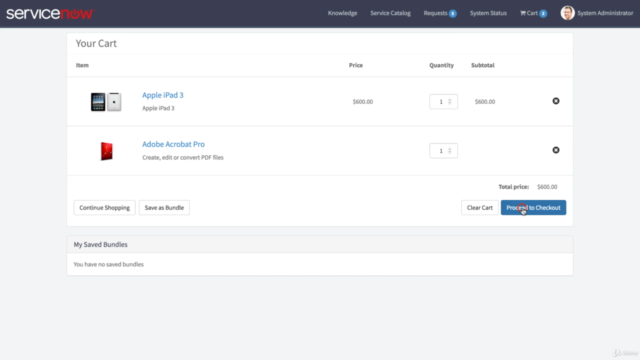Open the Cart from the header
640x360 pixels.
click(533, 13)
